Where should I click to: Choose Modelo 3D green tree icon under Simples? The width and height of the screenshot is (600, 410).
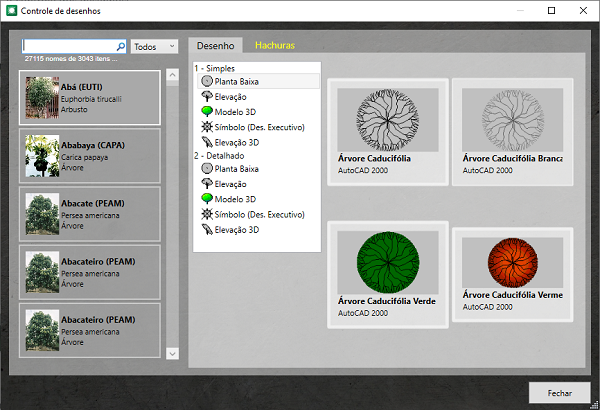pyautogui.click(x=207, y=112)
